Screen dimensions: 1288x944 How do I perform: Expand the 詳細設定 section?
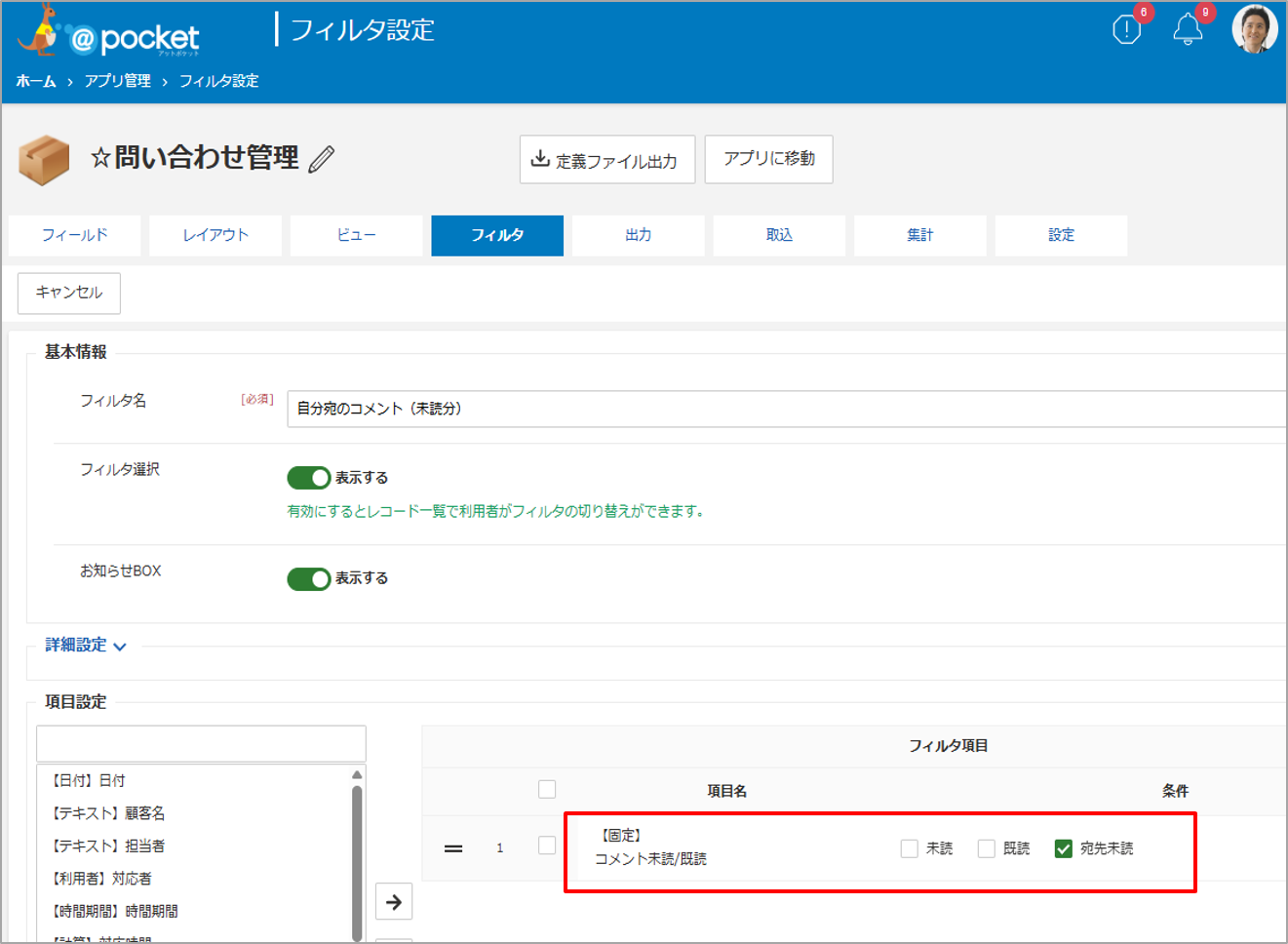[86, 646]
